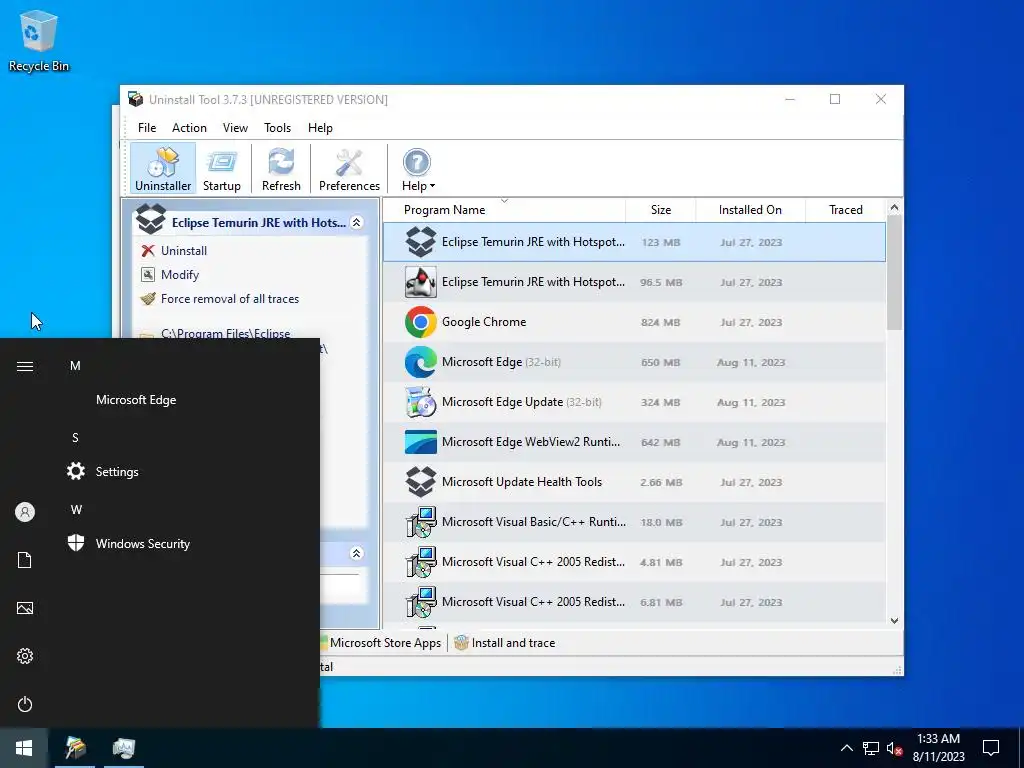
Task: Click the M letter group header
Action: click(x=75, y=366)
